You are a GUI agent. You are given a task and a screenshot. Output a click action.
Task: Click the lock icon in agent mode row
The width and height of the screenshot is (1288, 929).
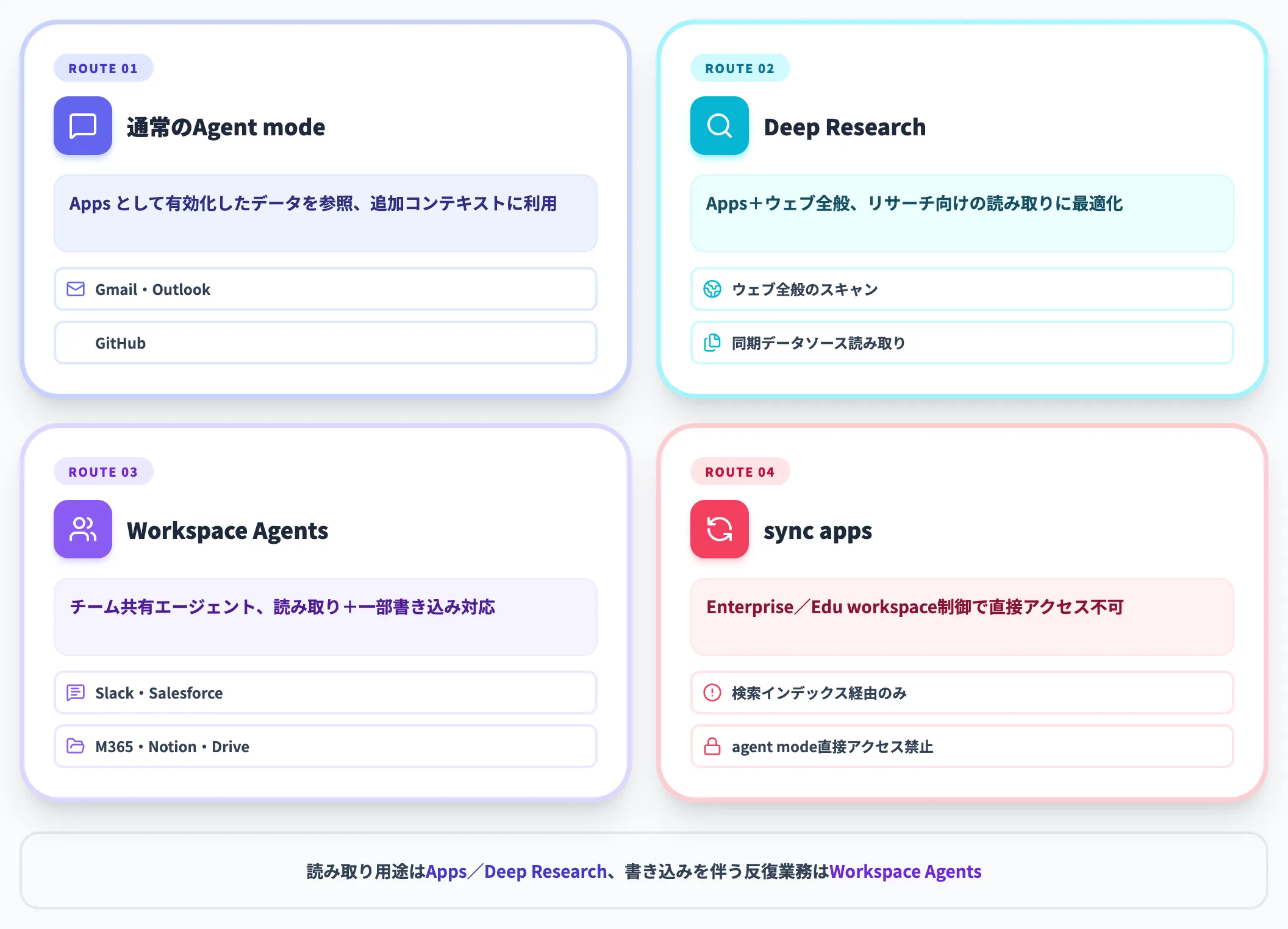point(712,746)
